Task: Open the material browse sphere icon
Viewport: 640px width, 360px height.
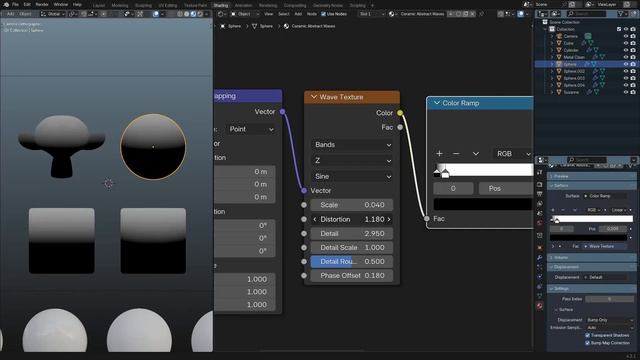Action: click(x=393, y=14)
